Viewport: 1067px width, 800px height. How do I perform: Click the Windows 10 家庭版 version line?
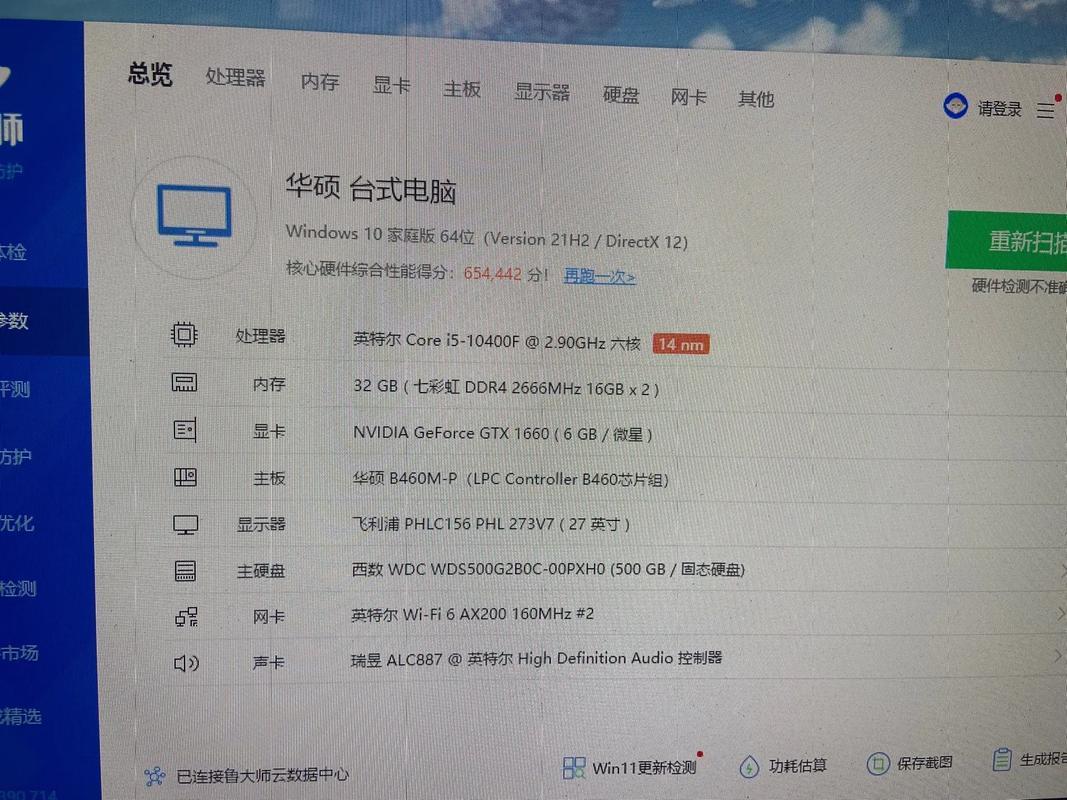tap(487, 237)
